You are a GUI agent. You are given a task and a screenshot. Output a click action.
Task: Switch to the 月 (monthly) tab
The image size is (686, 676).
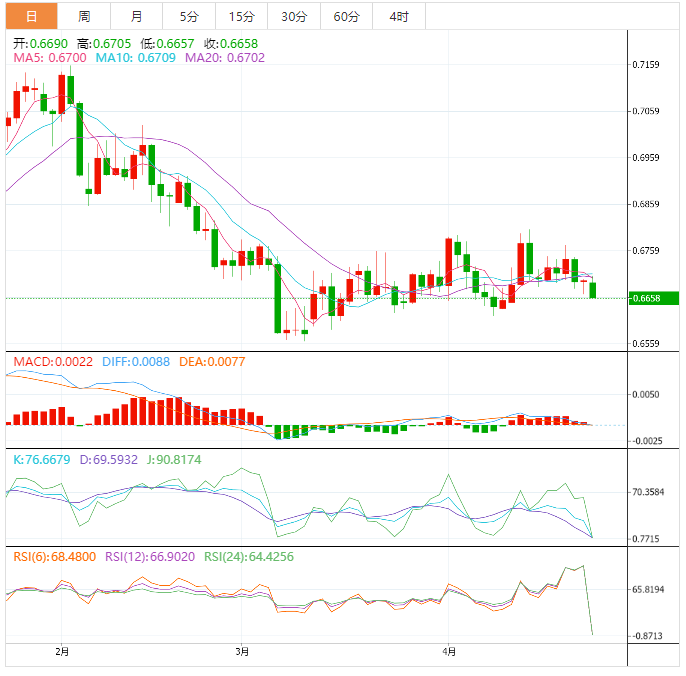pyautogui.click(x=136, y=17)
